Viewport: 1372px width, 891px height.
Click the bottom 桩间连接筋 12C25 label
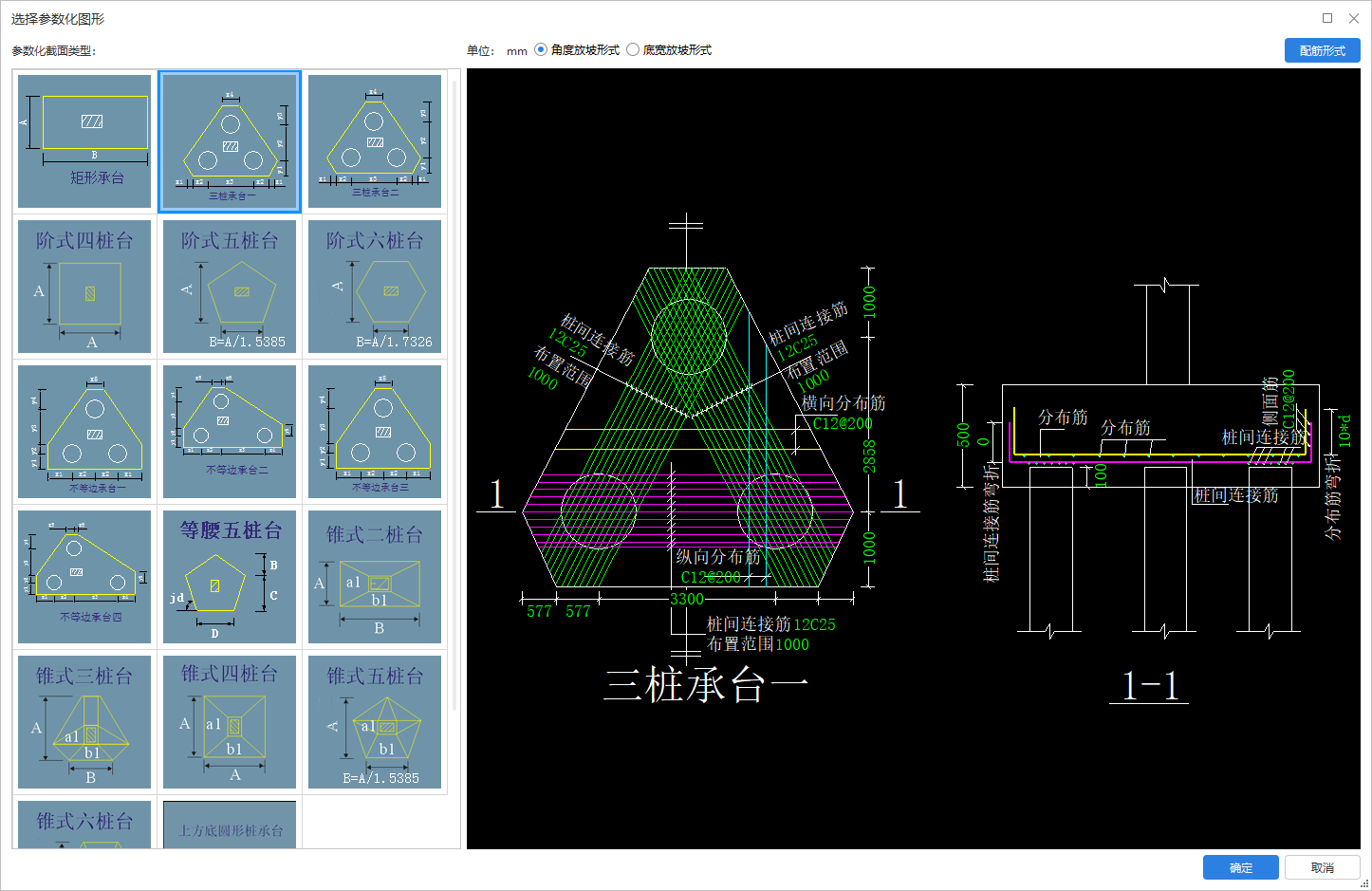[771, 623]
